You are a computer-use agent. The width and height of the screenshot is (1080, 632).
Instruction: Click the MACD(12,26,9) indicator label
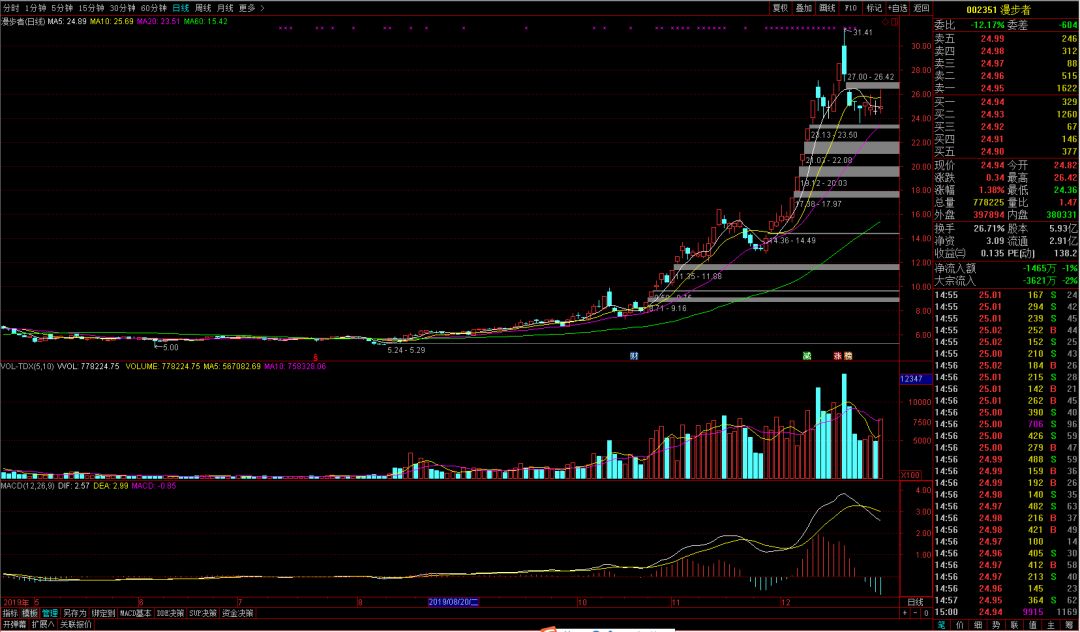pyautogui.click(x=27, y=485)
